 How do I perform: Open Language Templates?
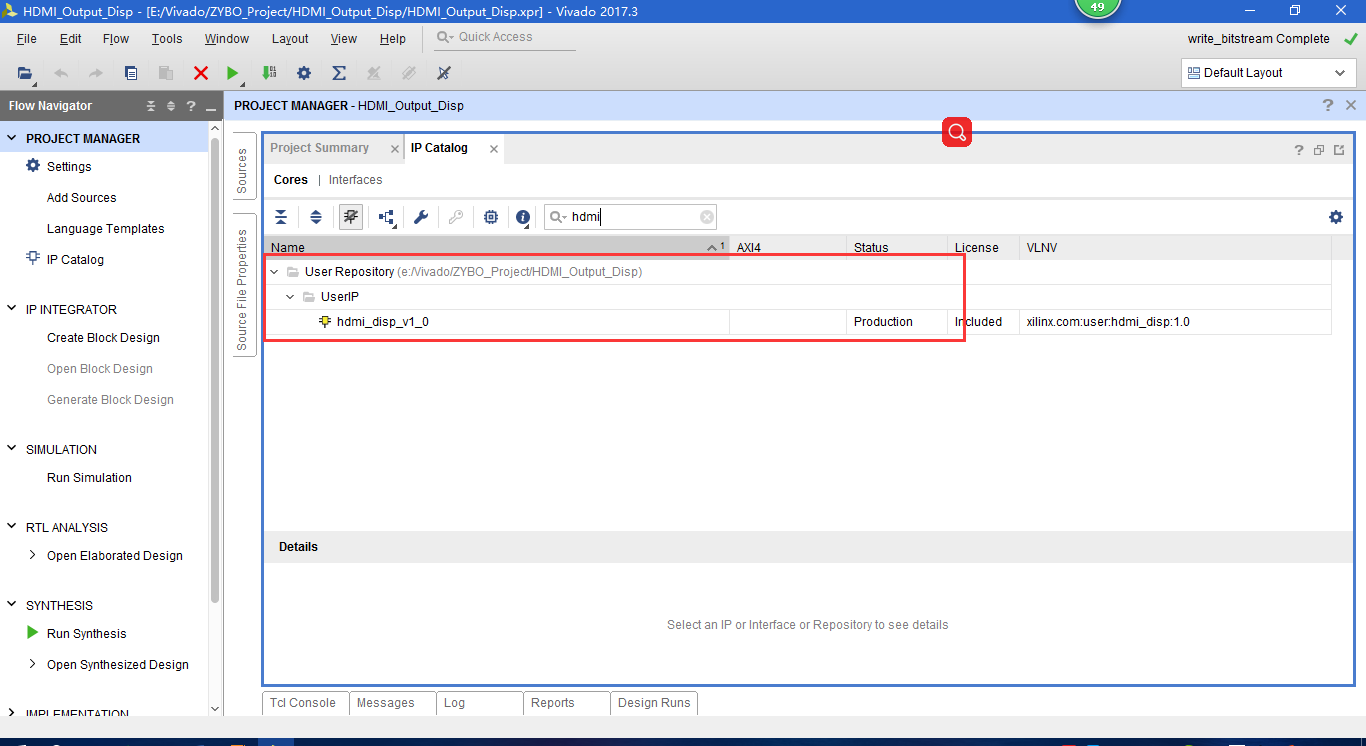coord(105,229)
